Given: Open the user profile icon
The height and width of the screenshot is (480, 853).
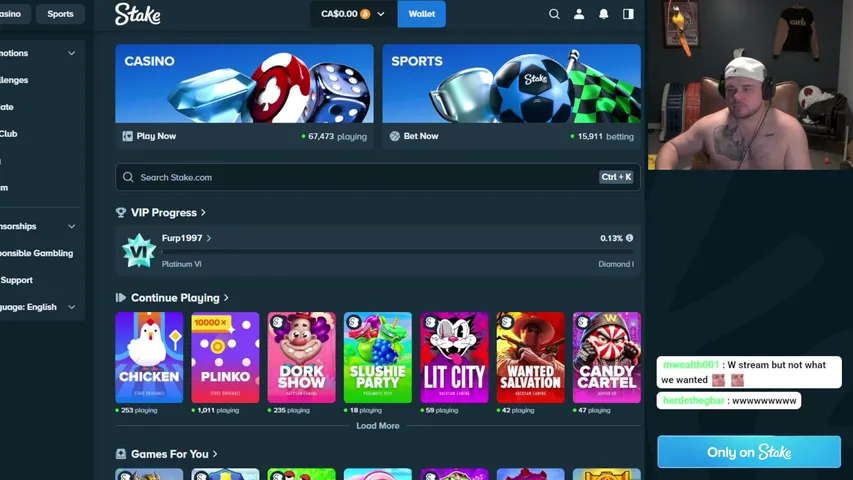Looking at the screenshot, I should [579, 14].
